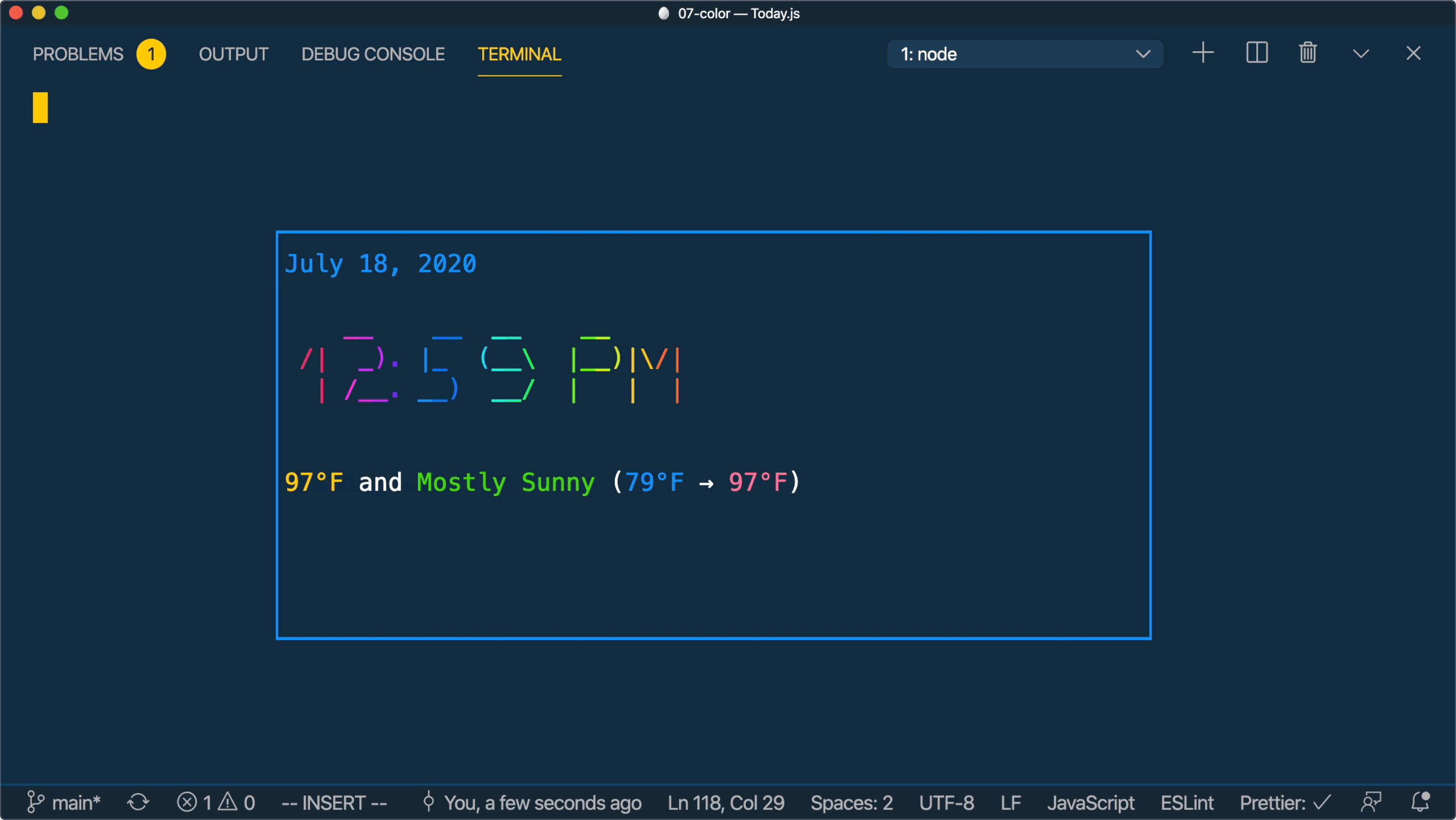The width and height of the screenshot is (1456, 820).
Task: Open errors count in status bar
Action: point(195,802)
